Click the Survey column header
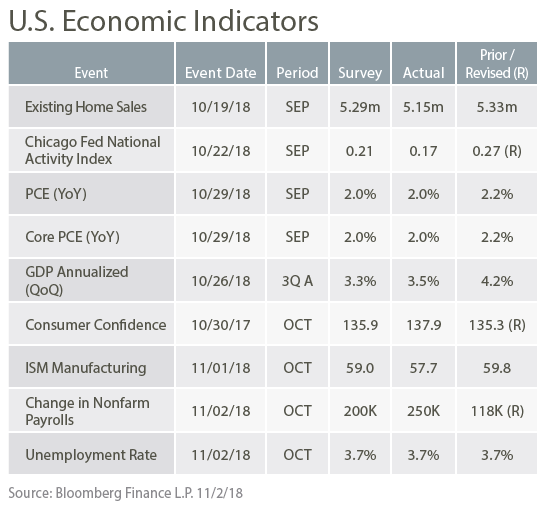This screenshot has height=507, width=543. point(360,63)
